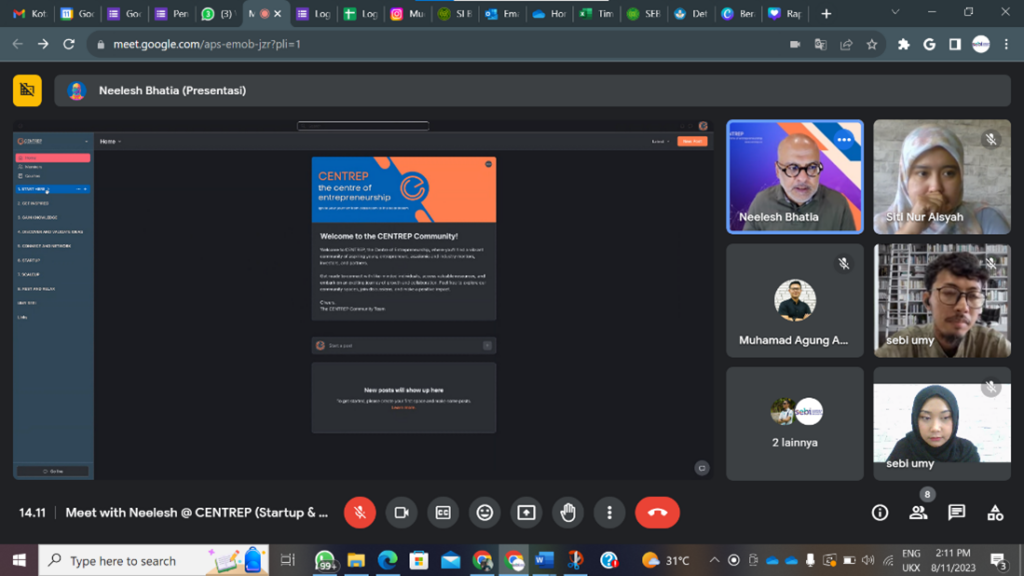The width and height of the screenshot is (1024, 576).
Task: Open the Chrome extensions puzzle icon
Action: [904, 44]
